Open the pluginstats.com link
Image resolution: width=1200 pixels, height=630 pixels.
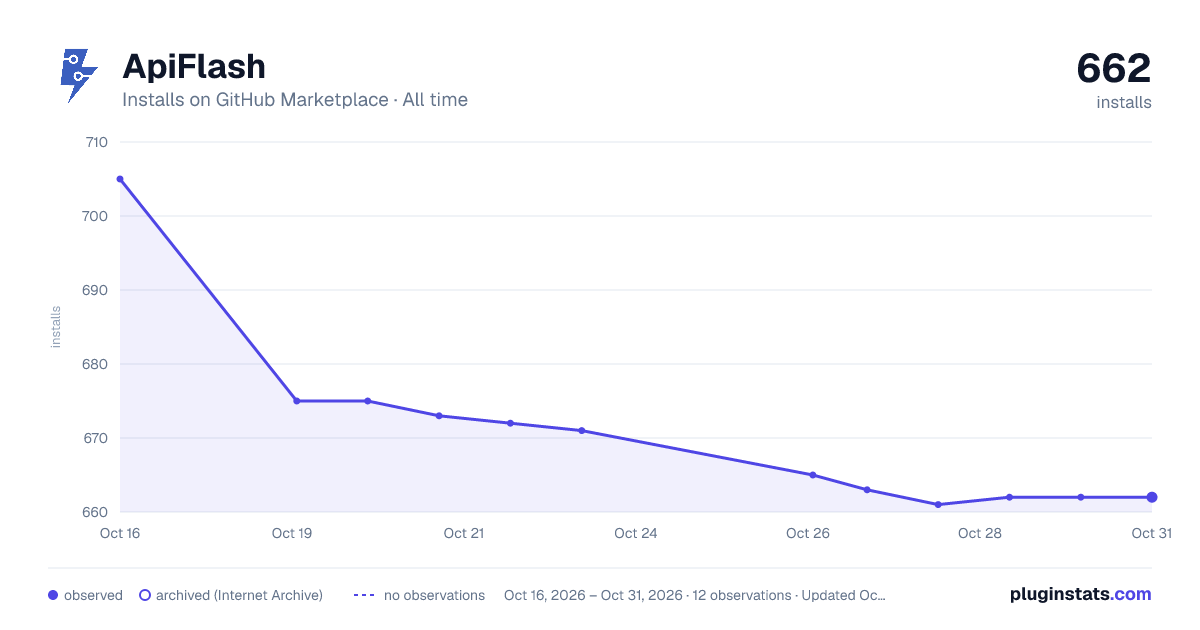click(1080, 594)
